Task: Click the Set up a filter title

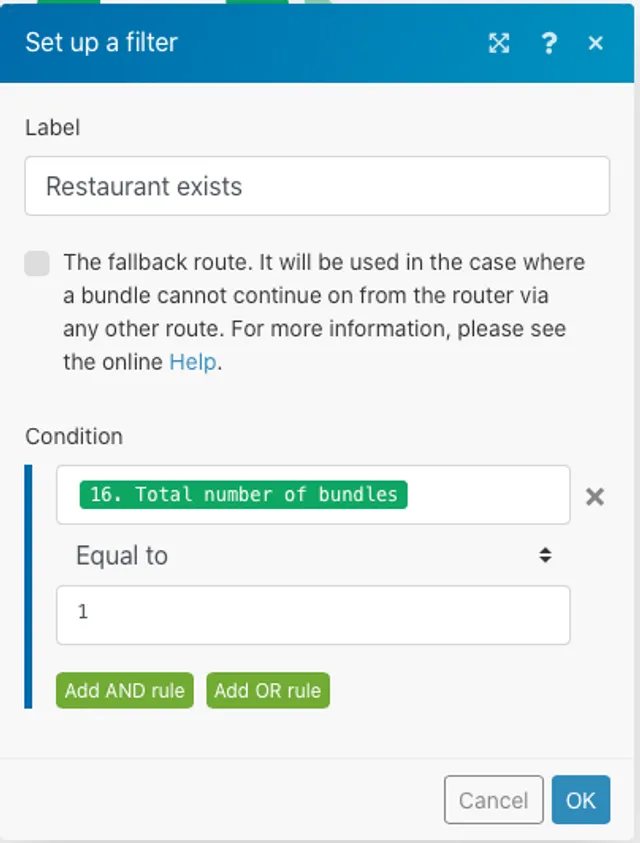Action: click(101, 42)
